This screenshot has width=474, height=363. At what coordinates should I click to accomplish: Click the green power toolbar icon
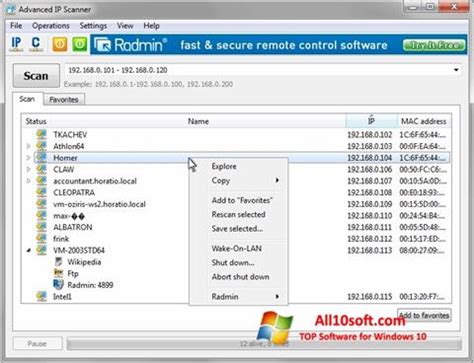[80, 44]
